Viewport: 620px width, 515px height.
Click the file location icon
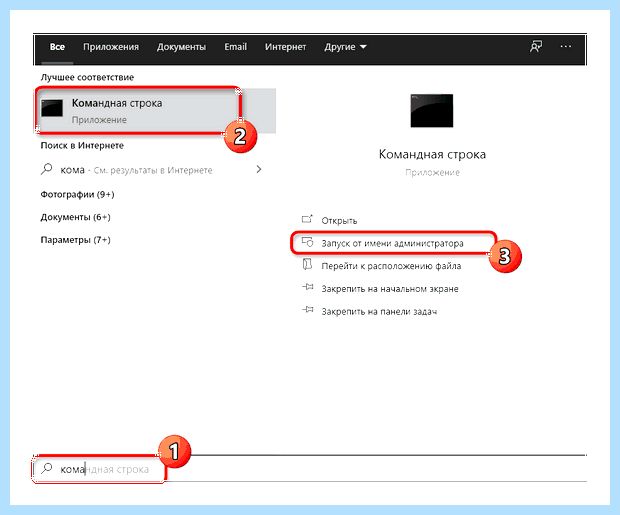point(307,264)
